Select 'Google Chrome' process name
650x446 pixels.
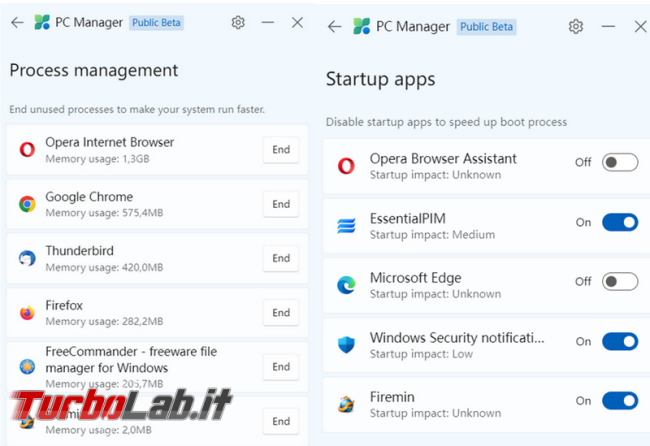point(89,196)
